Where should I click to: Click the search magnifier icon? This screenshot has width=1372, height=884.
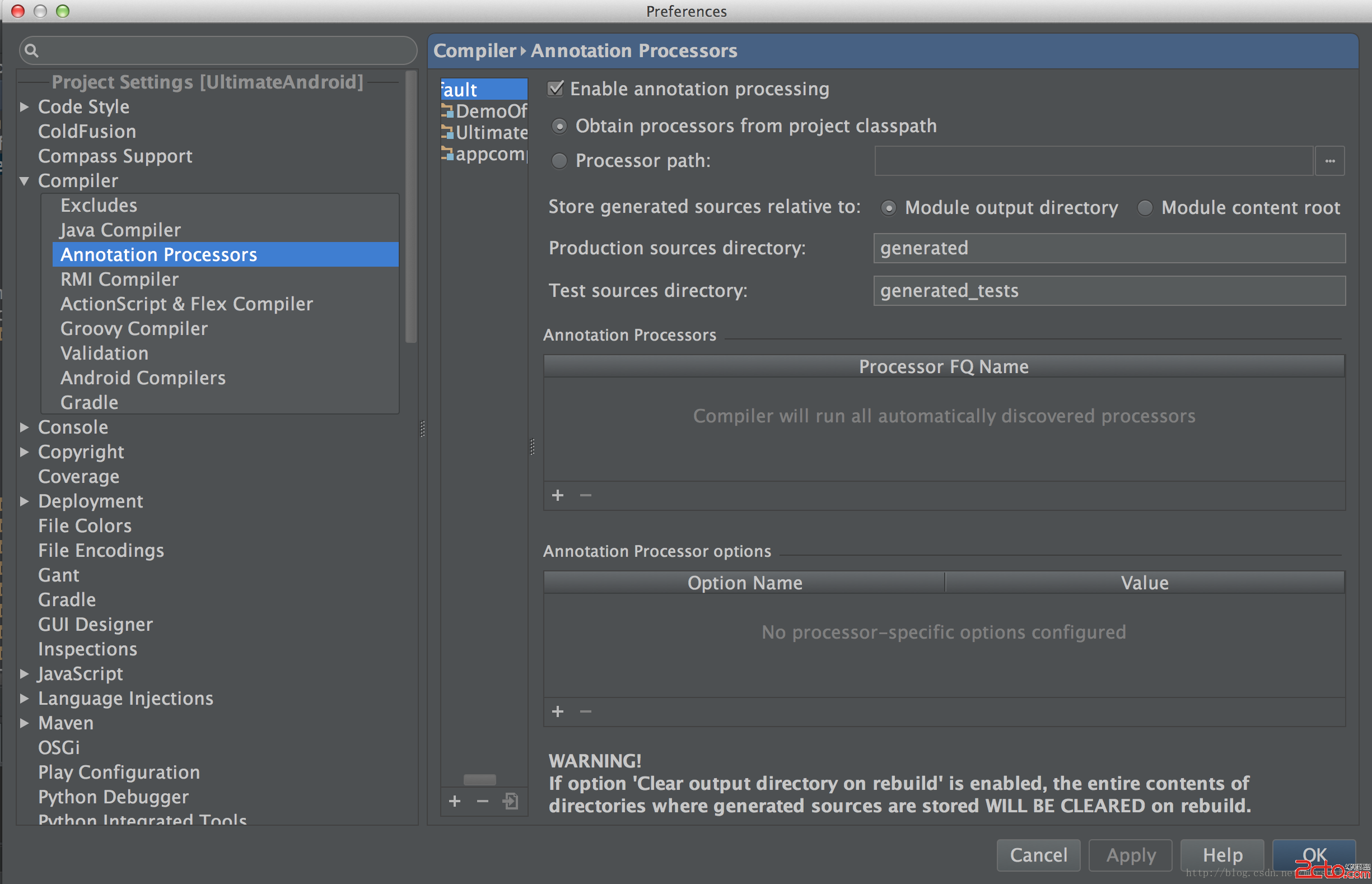[32, 51]
